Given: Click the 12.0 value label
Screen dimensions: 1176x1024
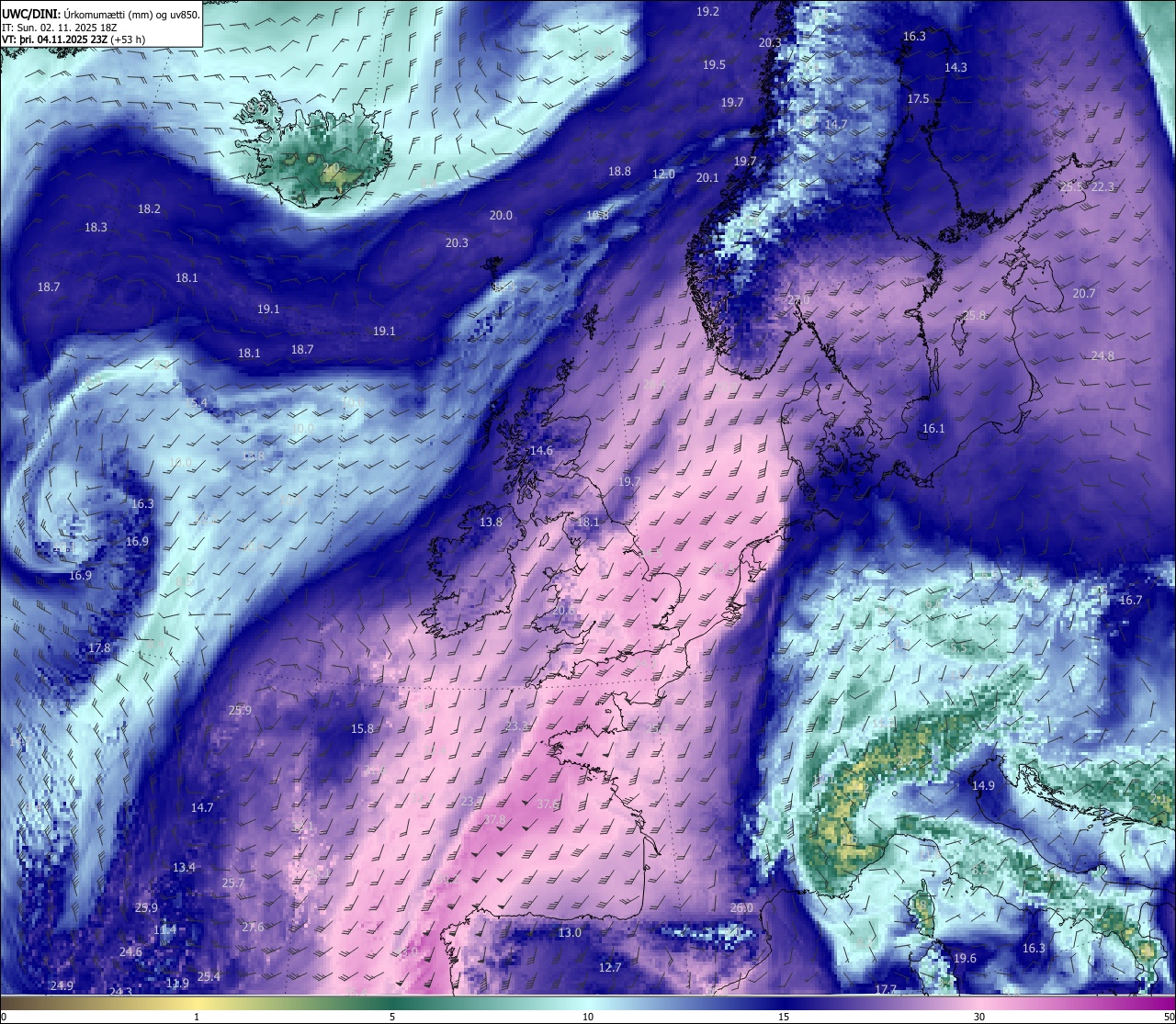Looking at the screenshot, I should [x=663, y=174].
